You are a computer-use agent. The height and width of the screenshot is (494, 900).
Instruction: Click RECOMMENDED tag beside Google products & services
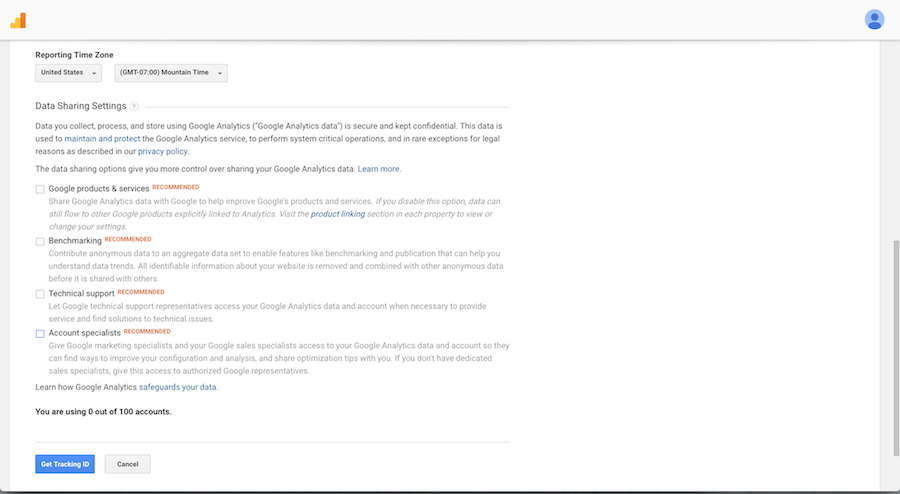(176, 187)
